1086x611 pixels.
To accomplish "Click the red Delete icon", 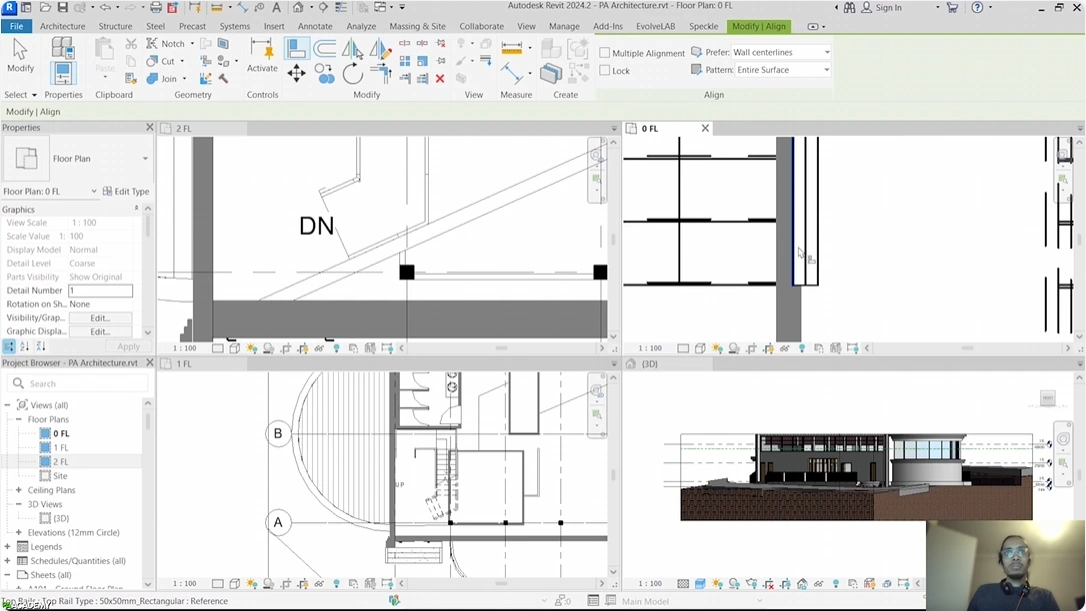I will pos(440,78).
